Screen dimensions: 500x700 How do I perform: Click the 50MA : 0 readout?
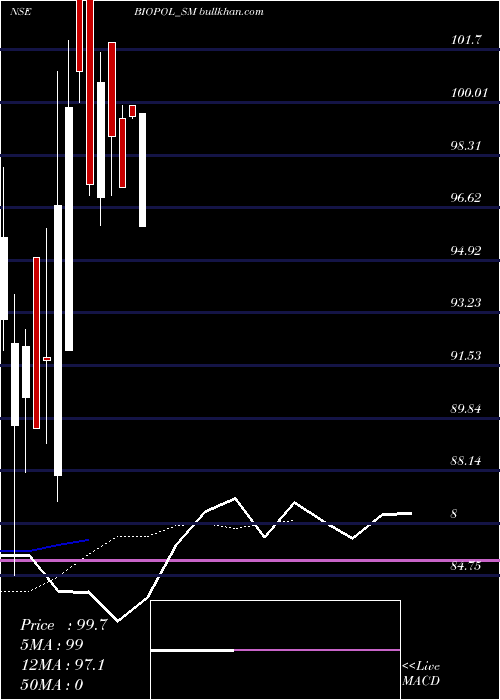(52, 685)
